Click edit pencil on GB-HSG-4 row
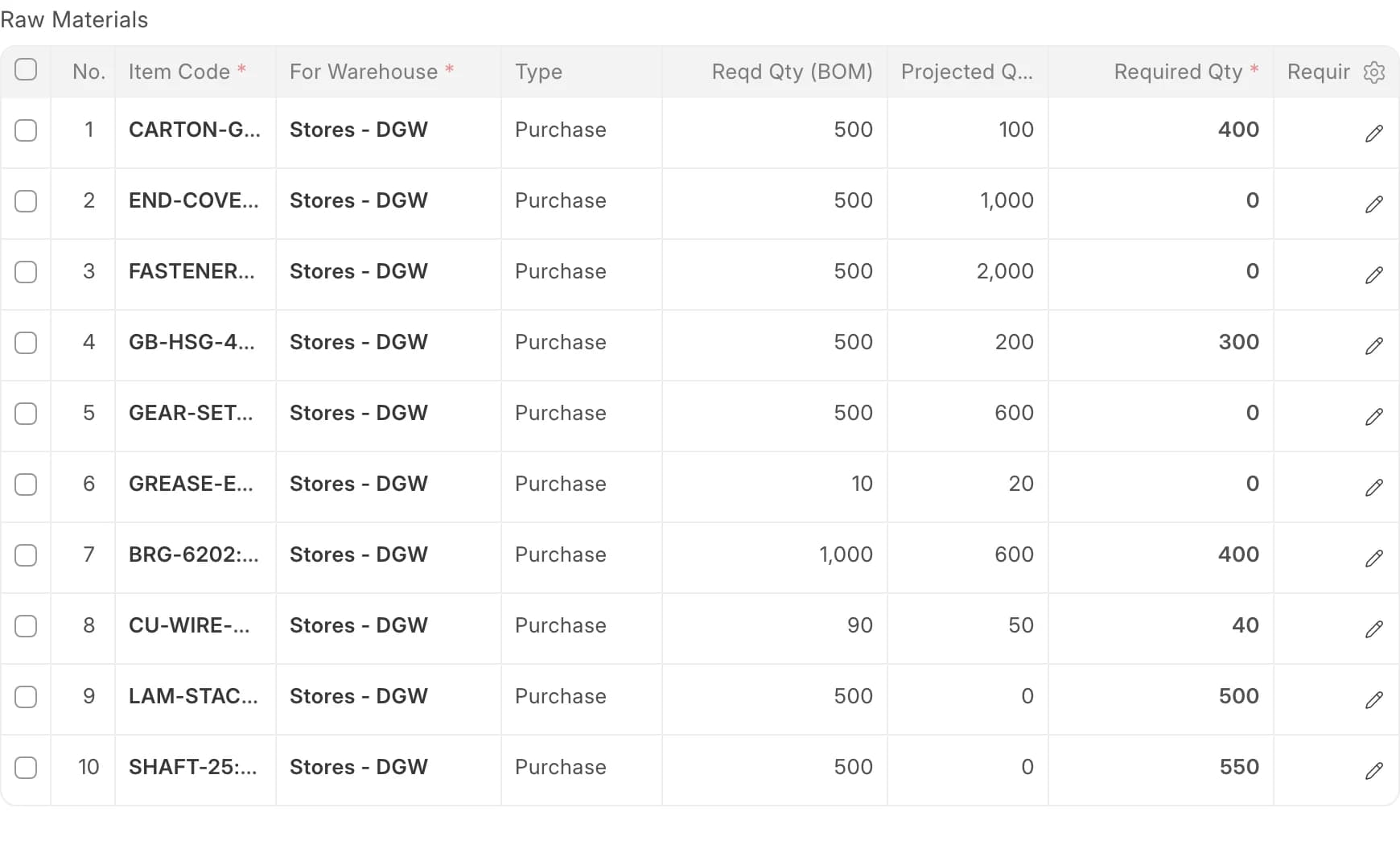The height and width of the screenshot is (845, 1400). pyautogui.click(x=1374, y=346)
